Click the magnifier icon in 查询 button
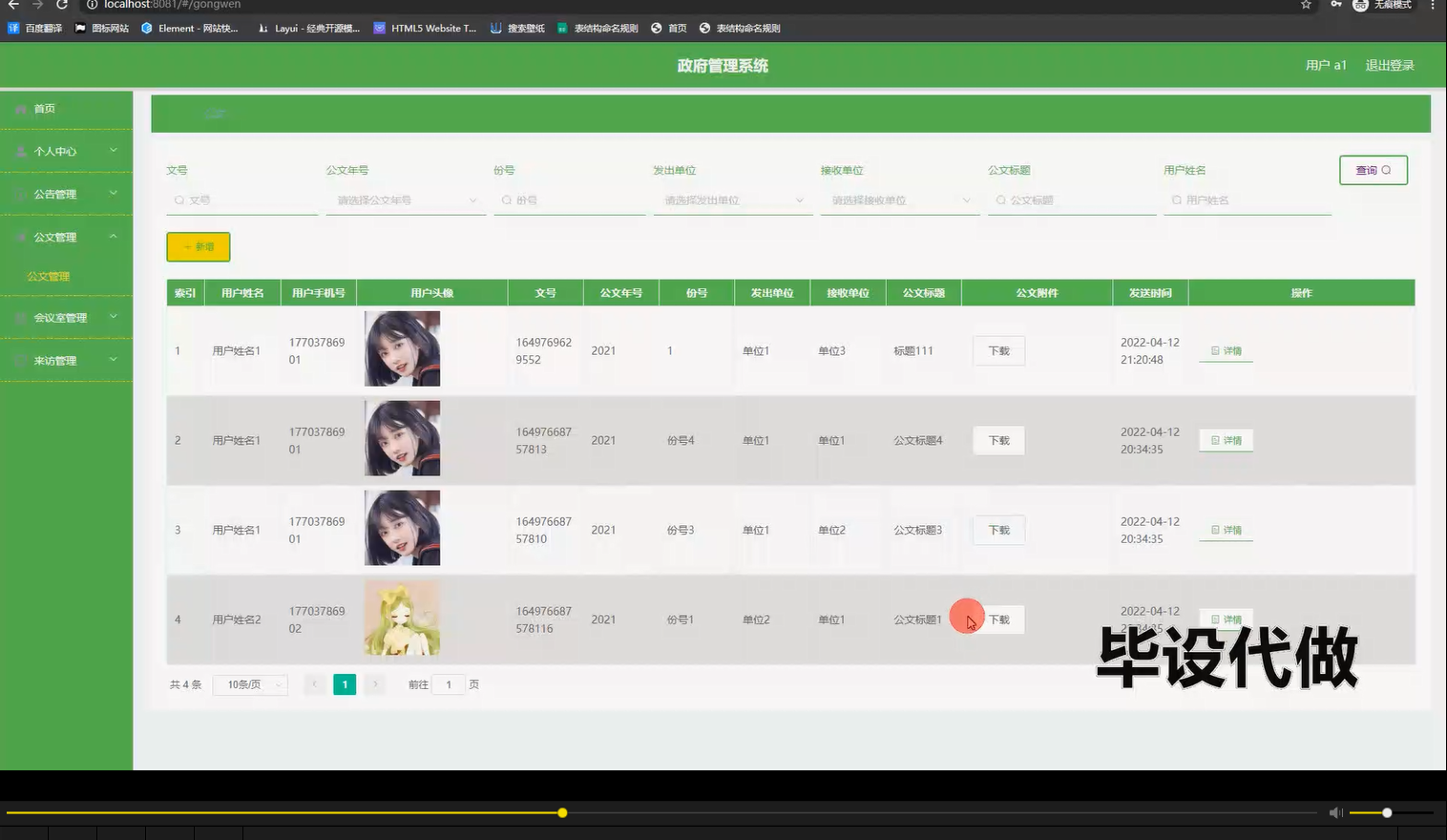This screenshot has width=1447, height=840. tap(1385, 170)
